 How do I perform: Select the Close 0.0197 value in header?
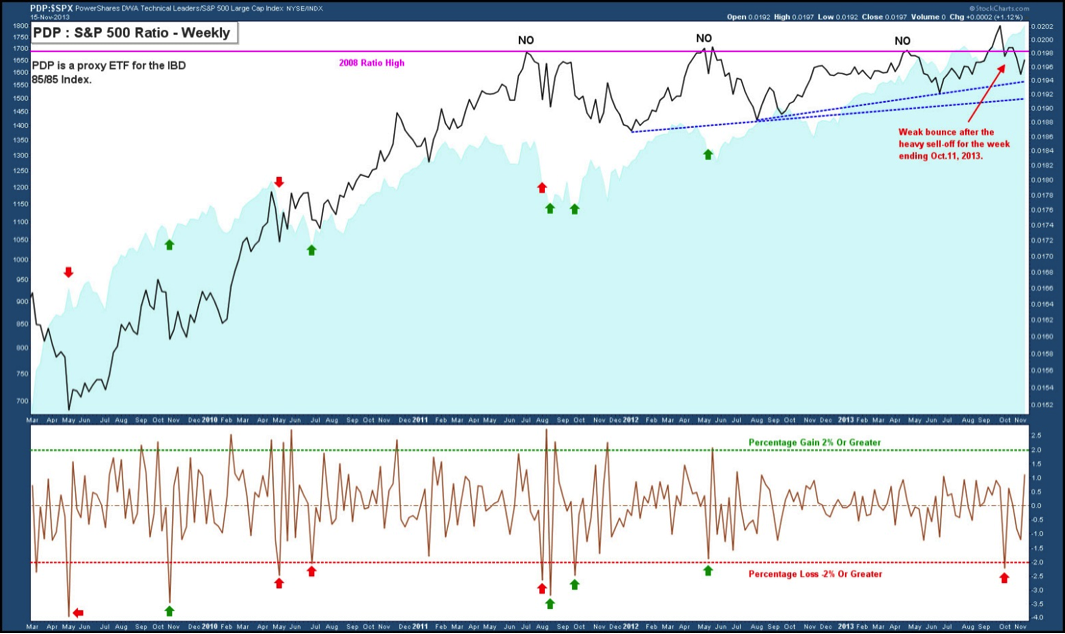[885, 17]
